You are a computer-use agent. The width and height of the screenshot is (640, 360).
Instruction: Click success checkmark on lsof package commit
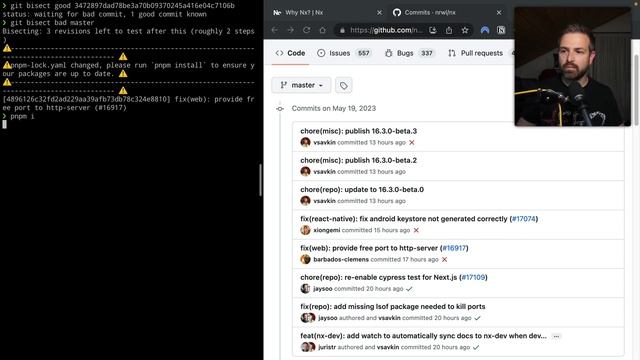click(478, 318)
